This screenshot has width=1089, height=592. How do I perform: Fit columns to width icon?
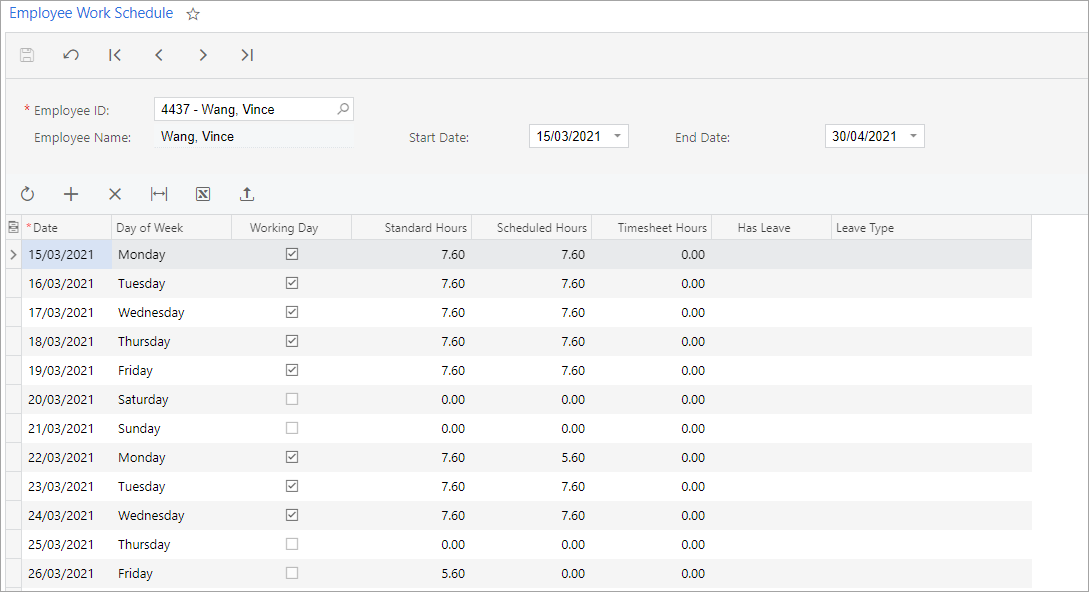click(x=159, y=194)
